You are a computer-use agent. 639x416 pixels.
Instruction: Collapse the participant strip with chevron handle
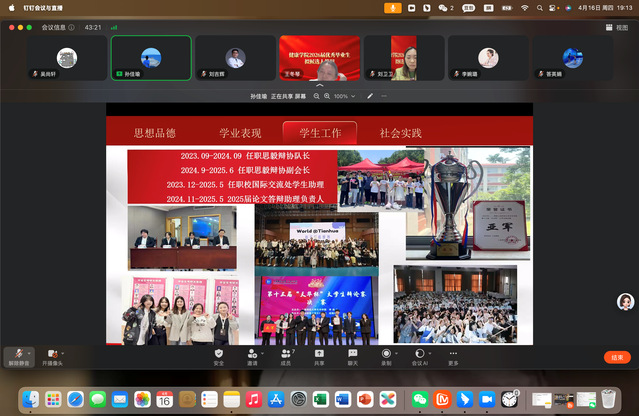pyautogui.click(x=319, y=86)
